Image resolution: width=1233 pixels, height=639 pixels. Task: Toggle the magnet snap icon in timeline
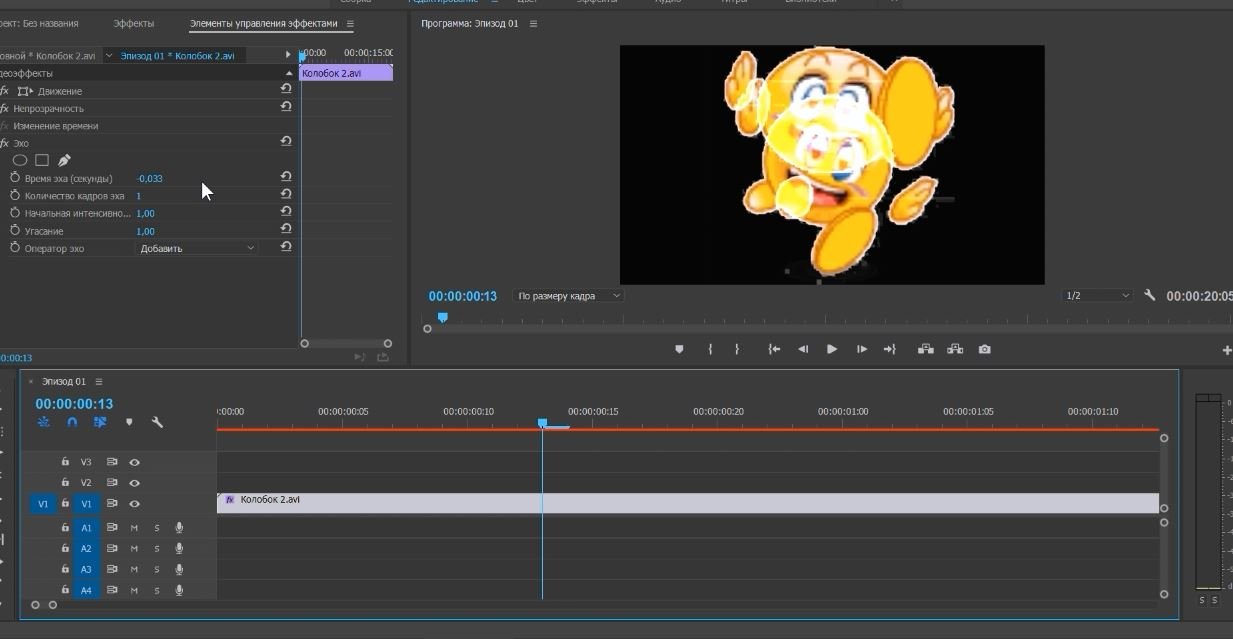pyautogui.click(x=72, y=422)
